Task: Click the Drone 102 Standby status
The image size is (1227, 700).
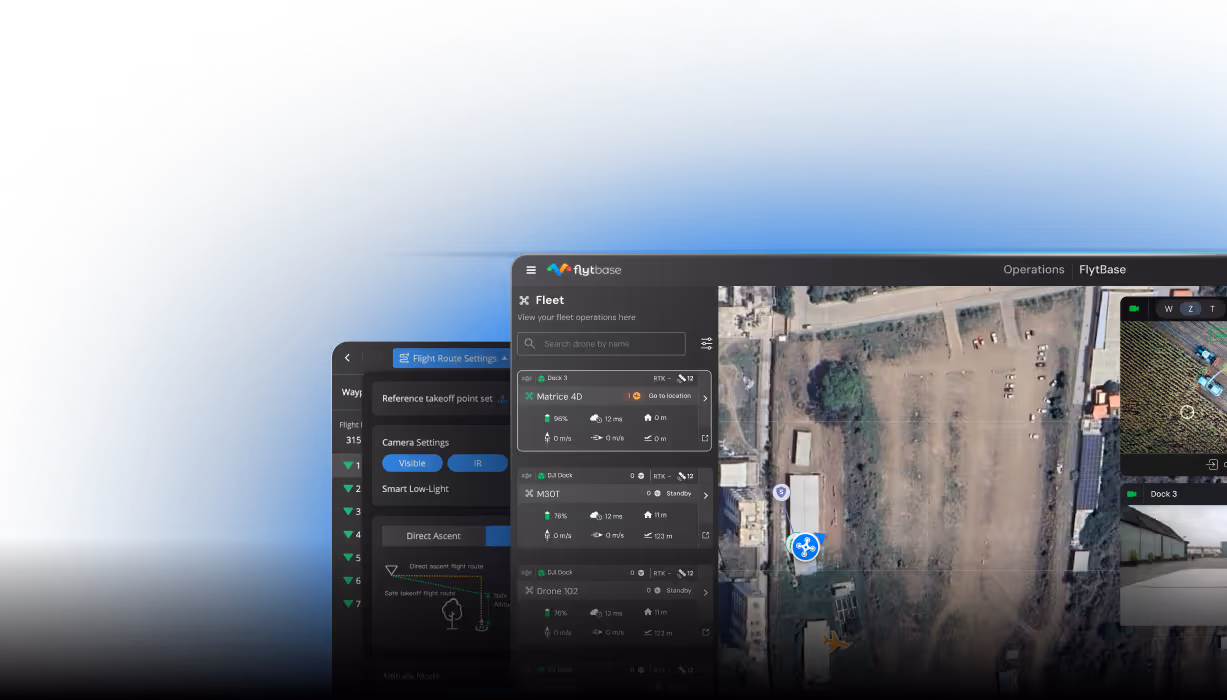Action: pyautogui.click(x=679, y=590)
